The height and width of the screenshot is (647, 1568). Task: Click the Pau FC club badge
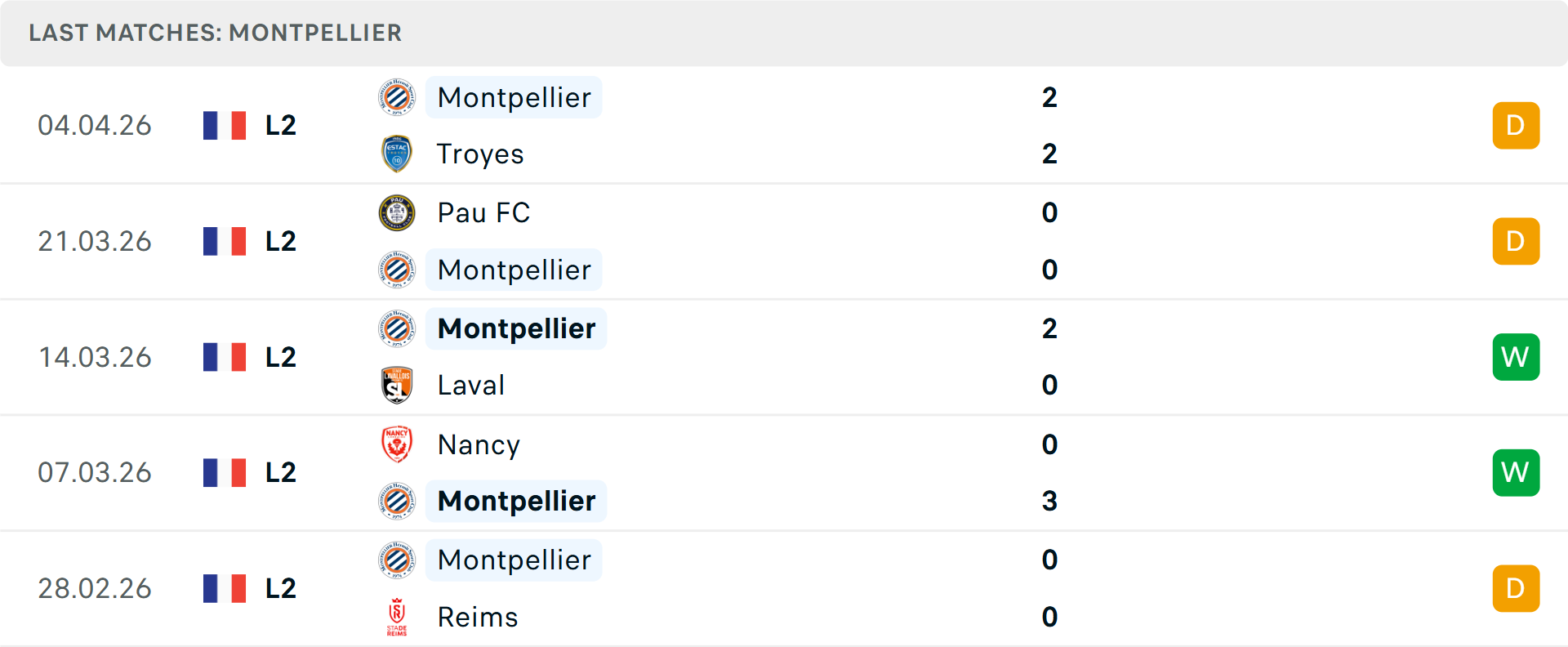(x=397, y=212)
